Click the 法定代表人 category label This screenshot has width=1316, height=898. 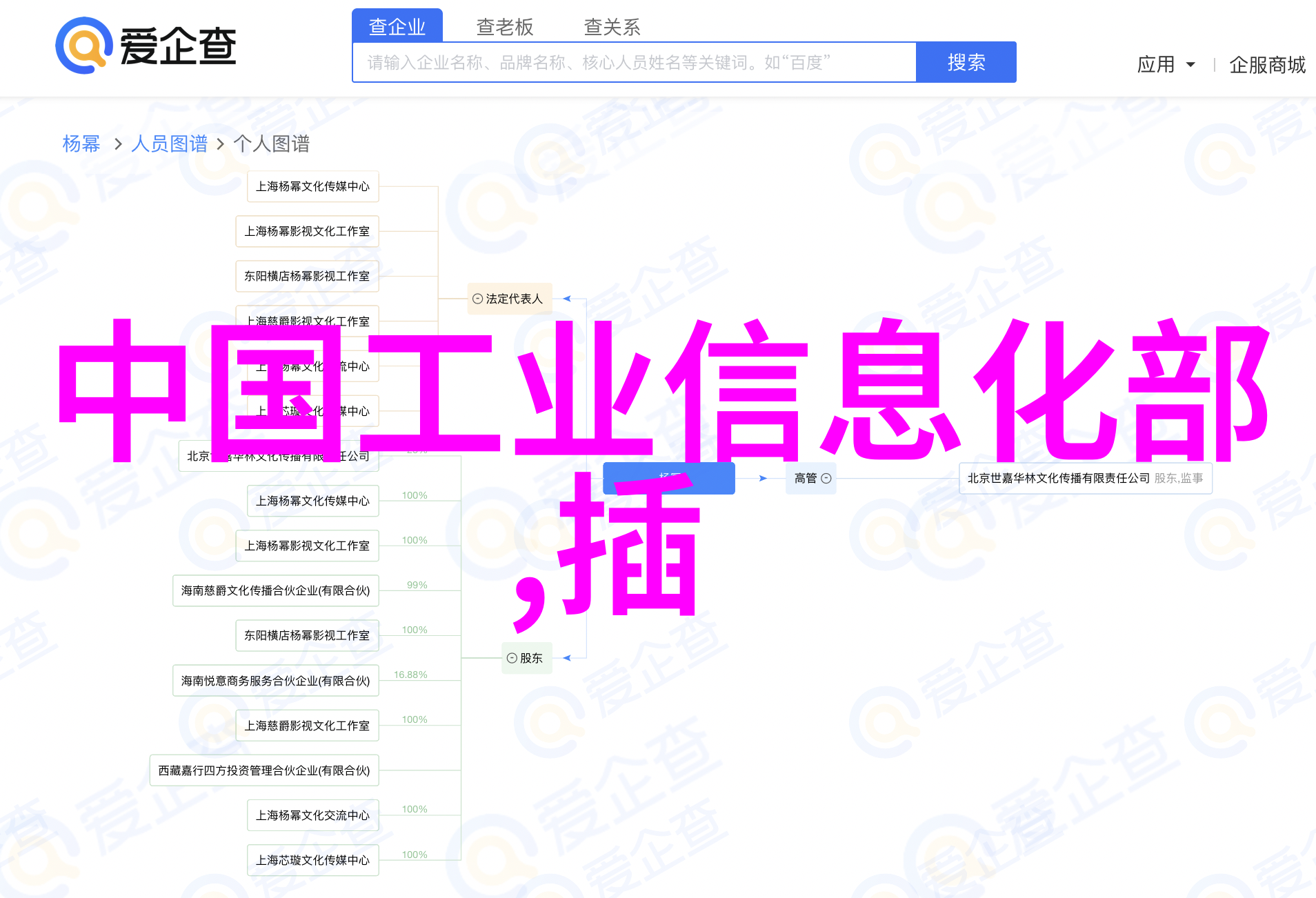tap(515, 299)
